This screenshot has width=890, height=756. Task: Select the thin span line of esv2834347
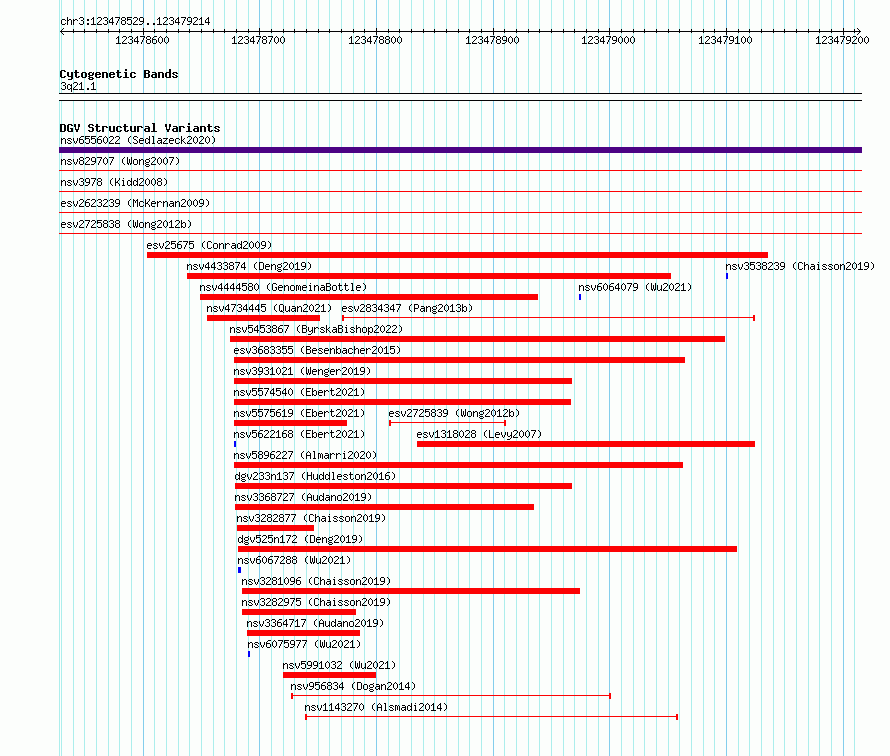pos(548,318)
